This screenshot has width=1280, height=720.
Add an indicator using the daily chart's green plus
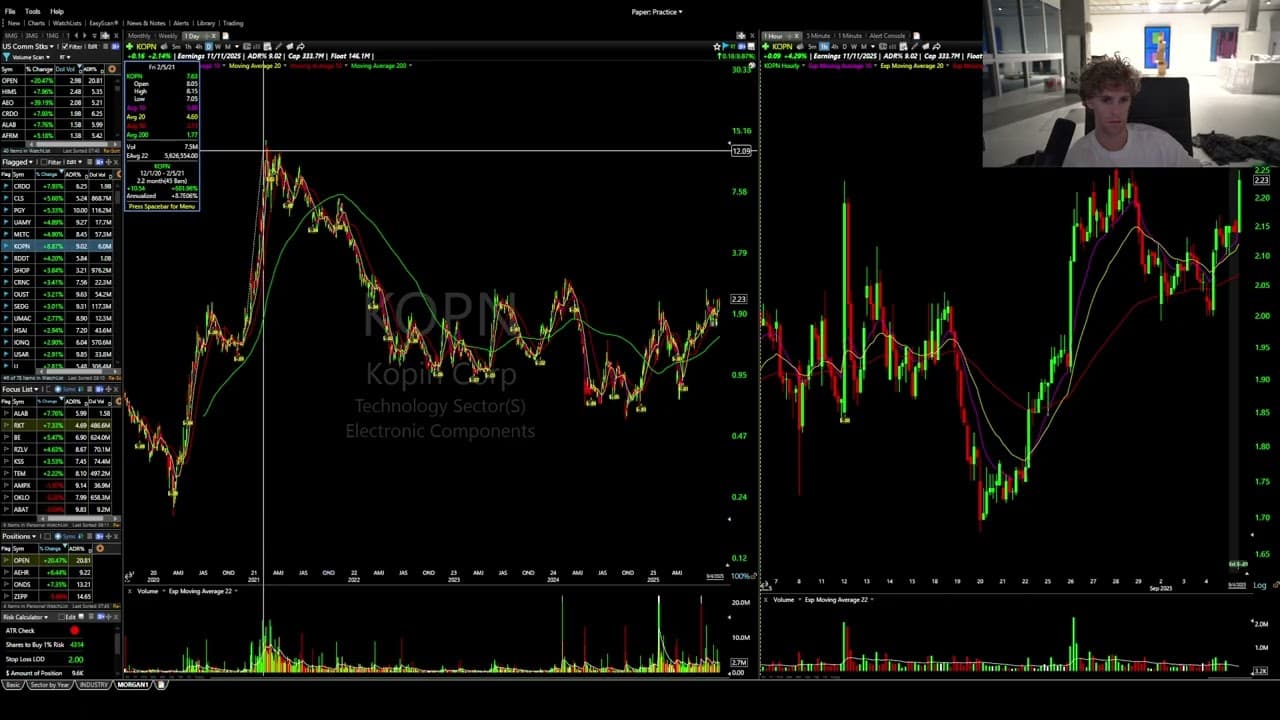(129, 46)
